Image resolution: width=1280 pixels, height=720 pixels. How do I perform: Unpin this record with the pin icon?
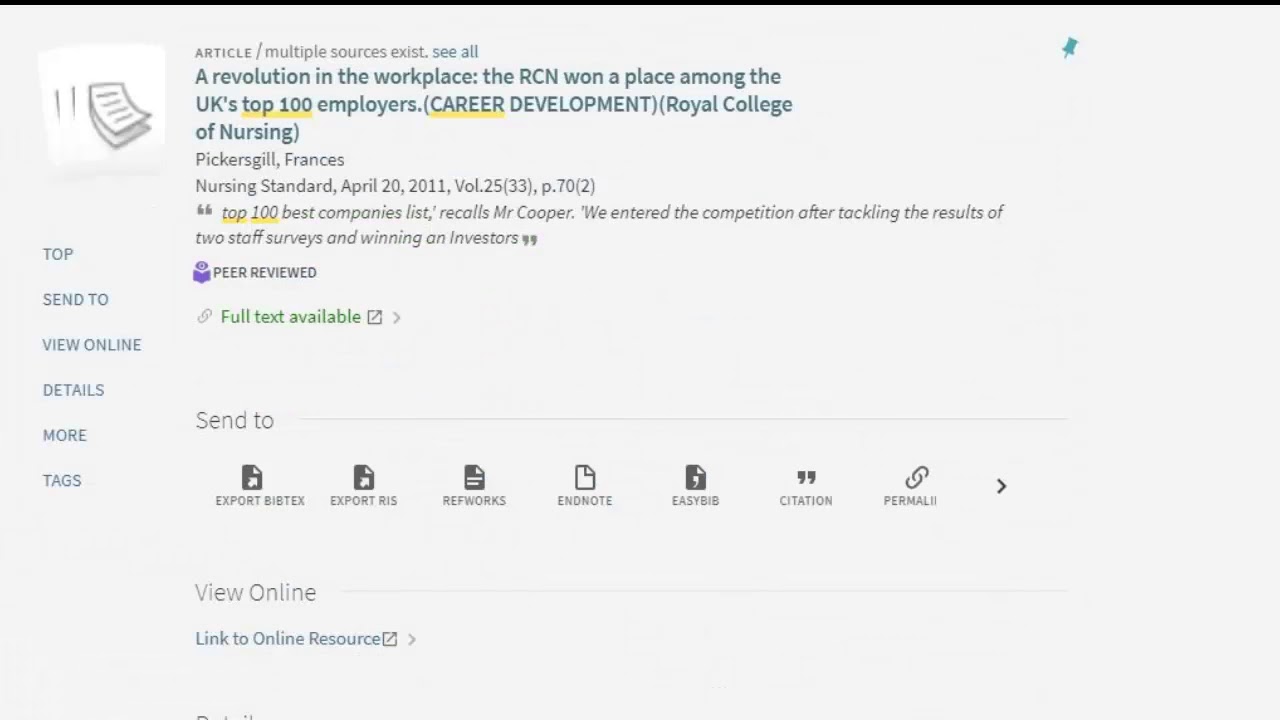[1070, 48]
